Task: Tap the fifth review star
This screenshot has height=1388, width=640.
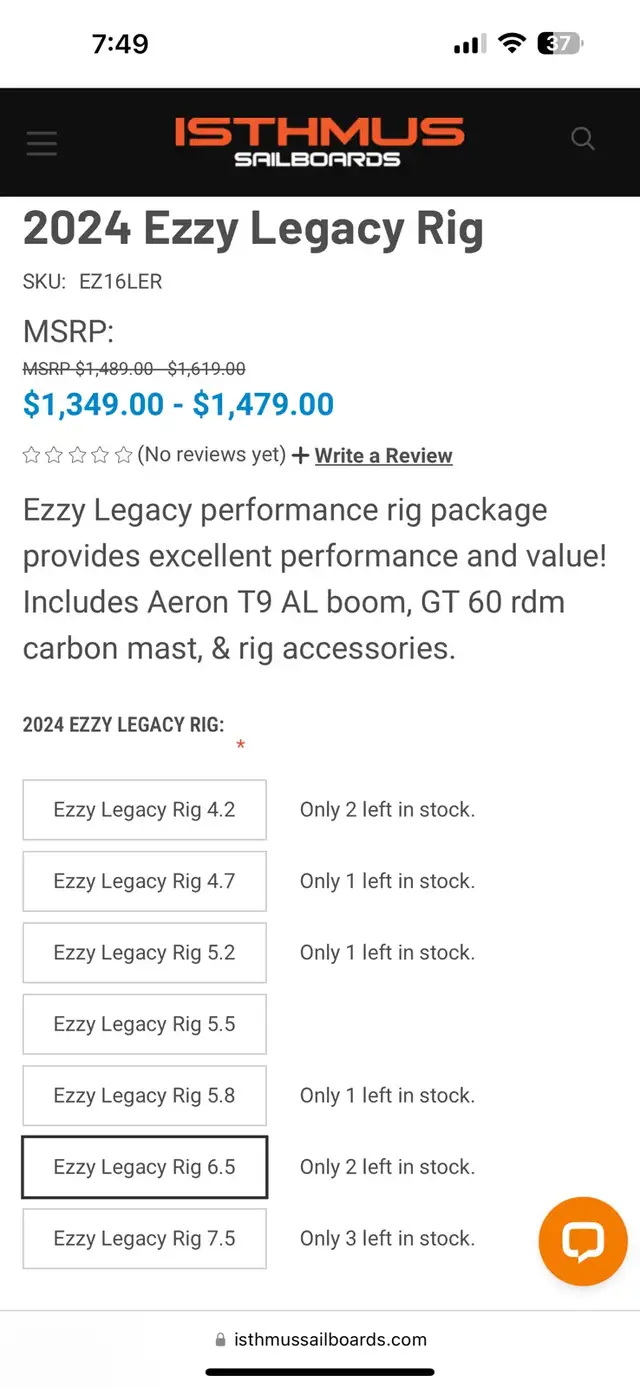Action: [124, 456]
